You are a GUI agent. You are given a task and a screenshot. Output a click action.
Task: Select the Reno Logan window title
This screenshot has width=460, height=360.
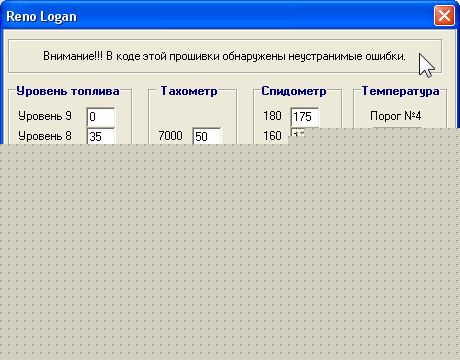[x=41, y=16]
